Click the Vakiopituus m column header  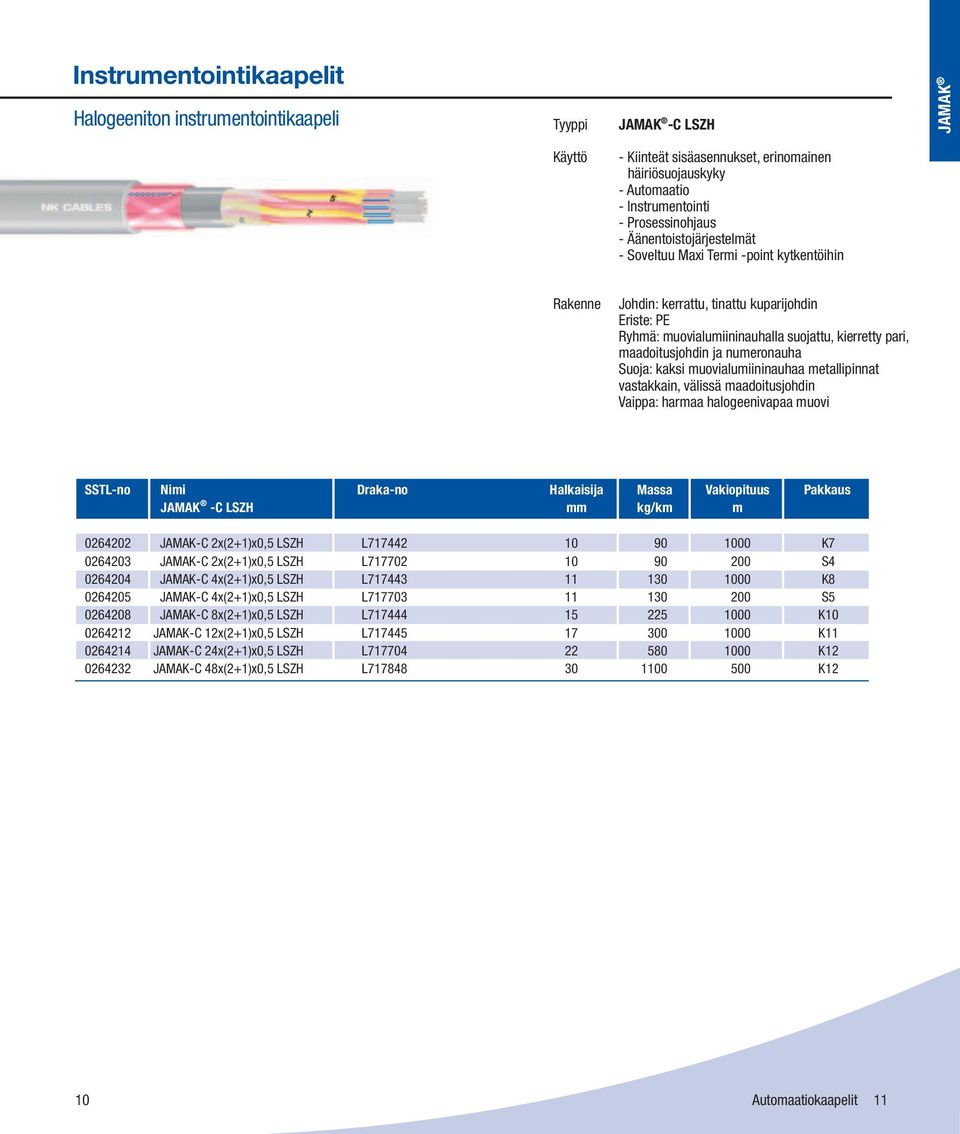(736, 498)
